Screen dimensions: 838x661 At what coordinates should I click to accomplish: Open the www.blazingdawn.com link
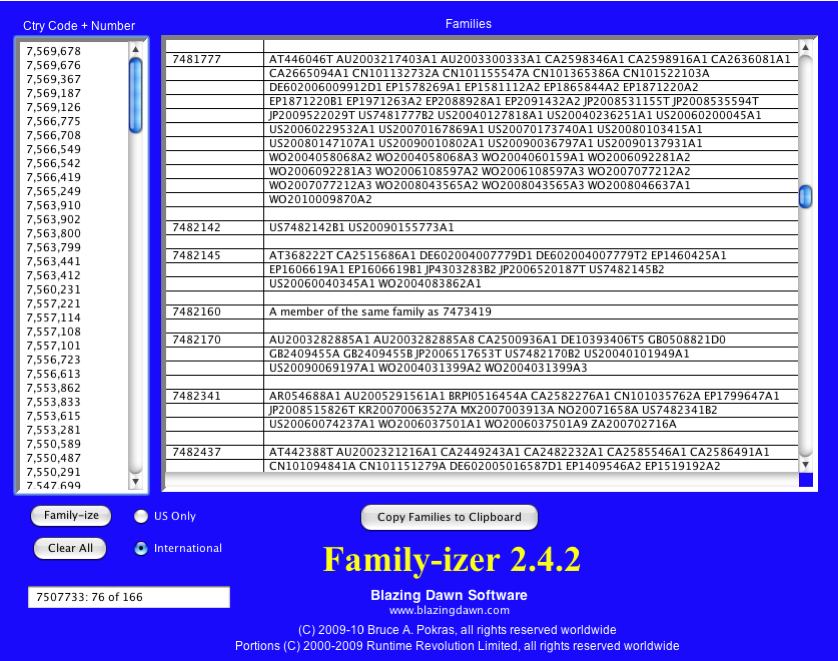tap(449, 610)
